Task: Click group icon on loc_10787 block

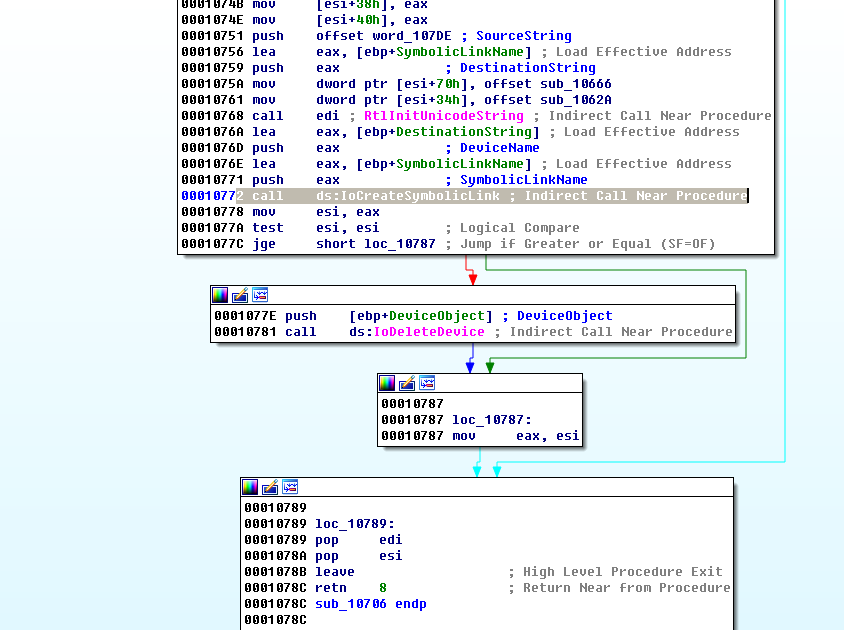Action: click(427, 383)
